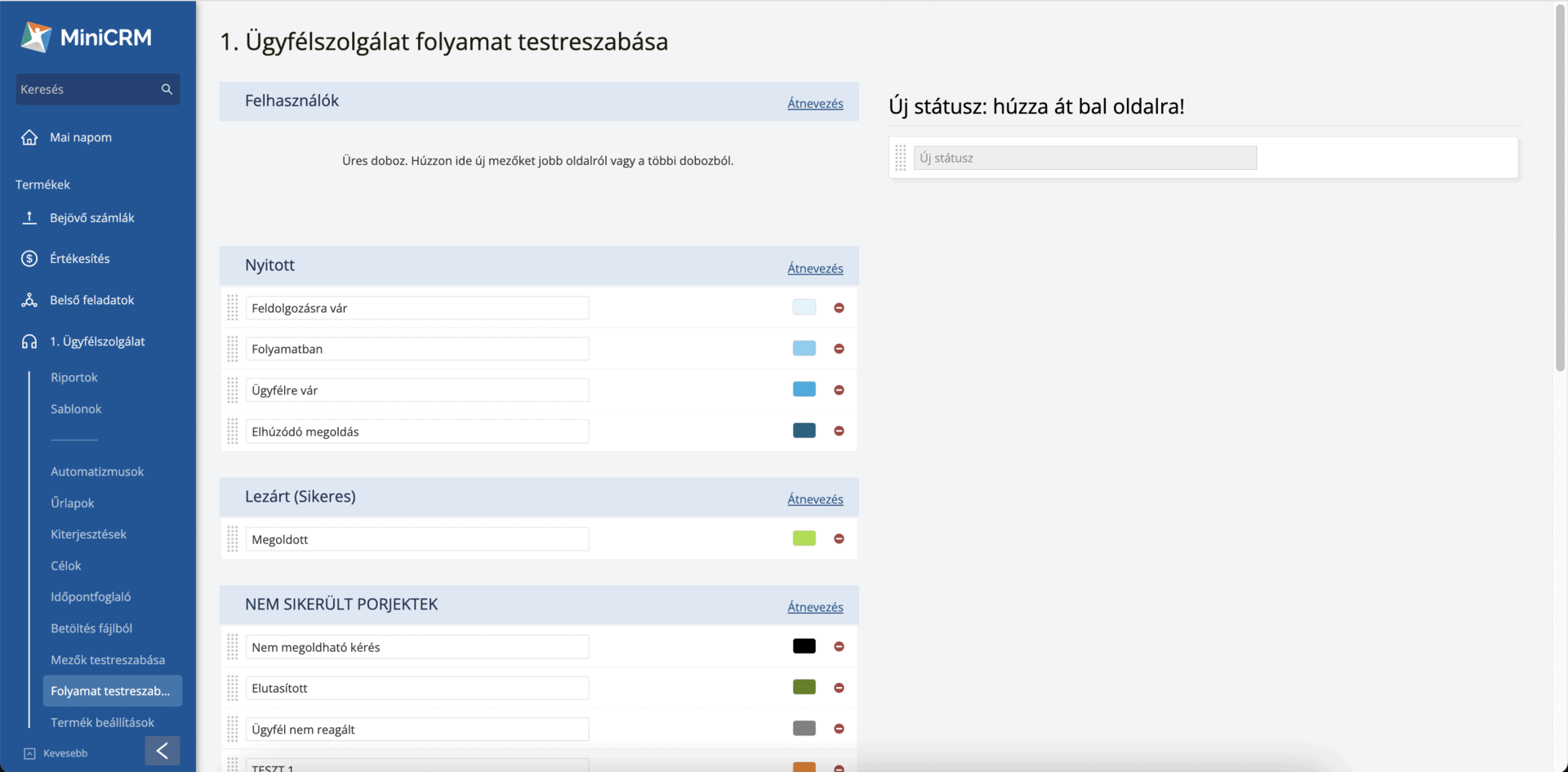Open Célok submenu item
The width and height of the screenshot is (1568, 772).
pos(66,565)
